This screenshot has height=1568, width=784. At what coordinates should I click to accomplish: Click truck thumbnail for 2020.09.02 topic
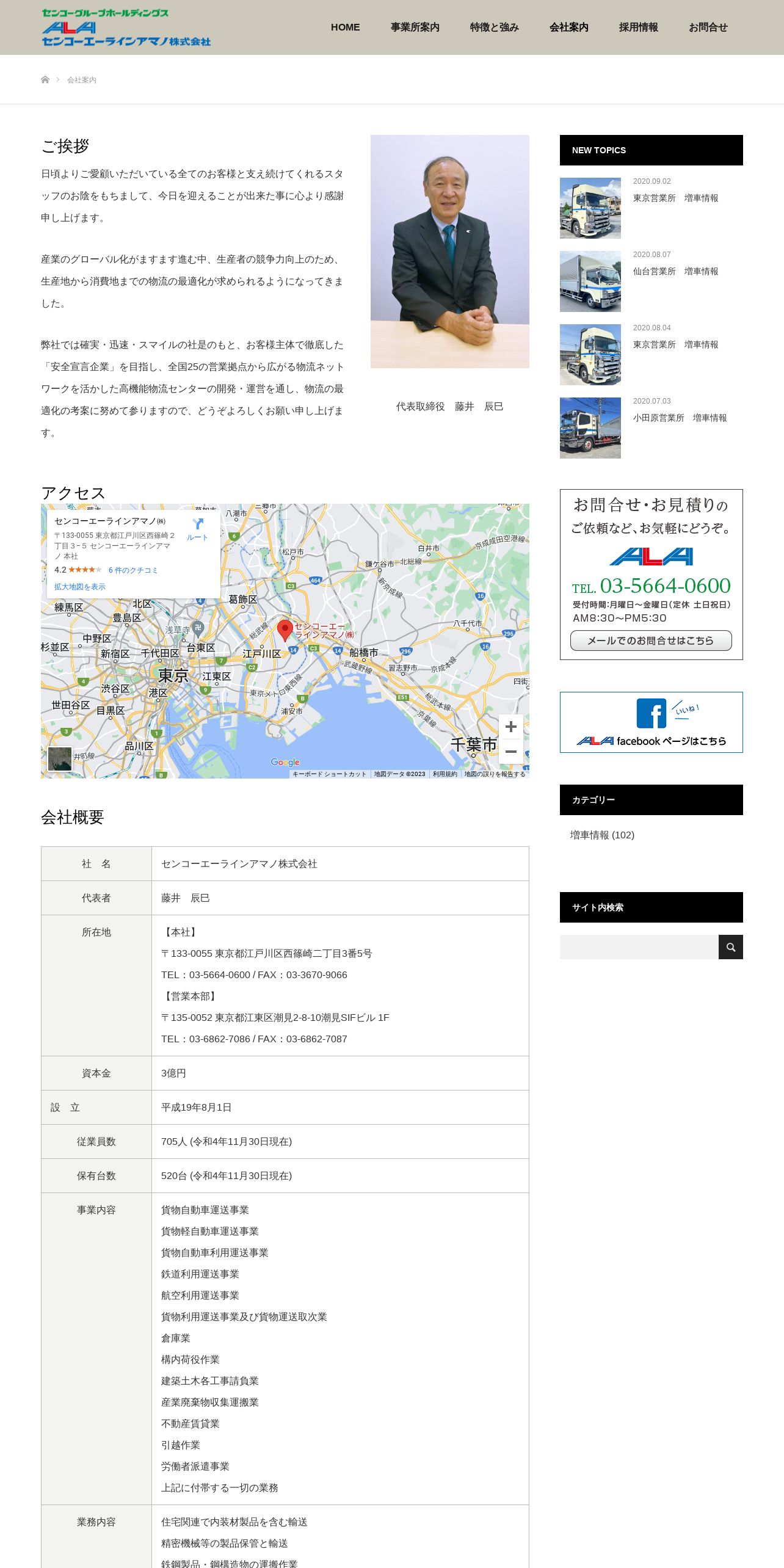tap(590, 208)
